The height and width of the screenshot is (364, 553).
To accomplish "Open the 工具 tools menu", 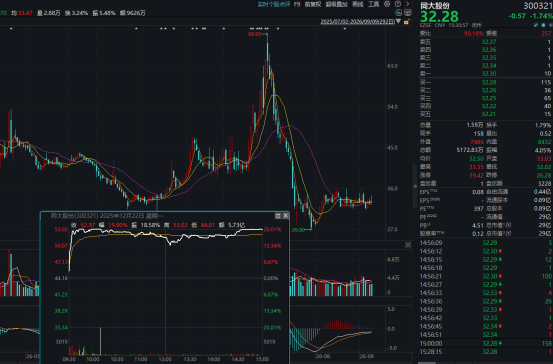I will (373, 4).
